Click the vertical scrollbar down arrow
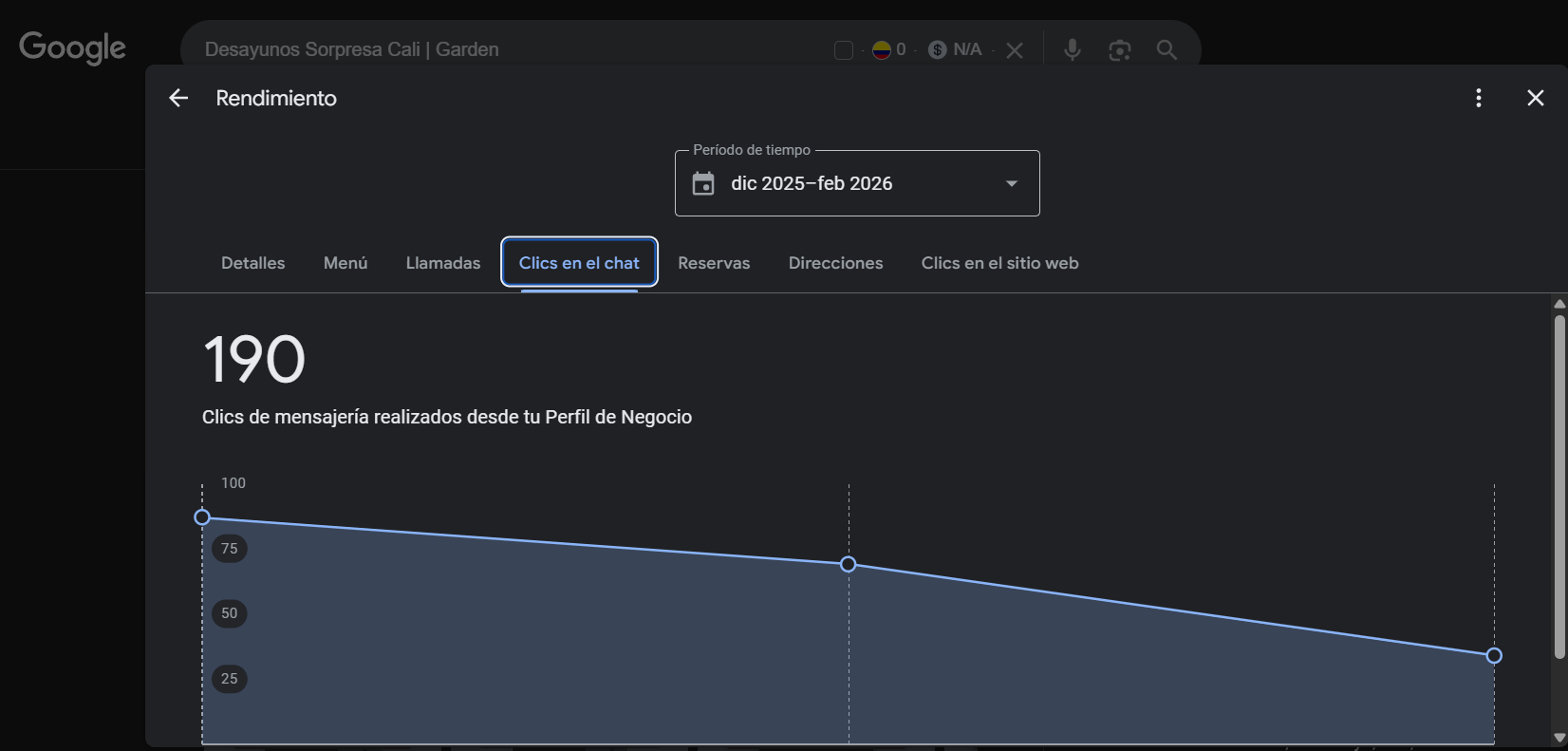Viewport: 1568px width, 751px height. tap(1559, 738)
